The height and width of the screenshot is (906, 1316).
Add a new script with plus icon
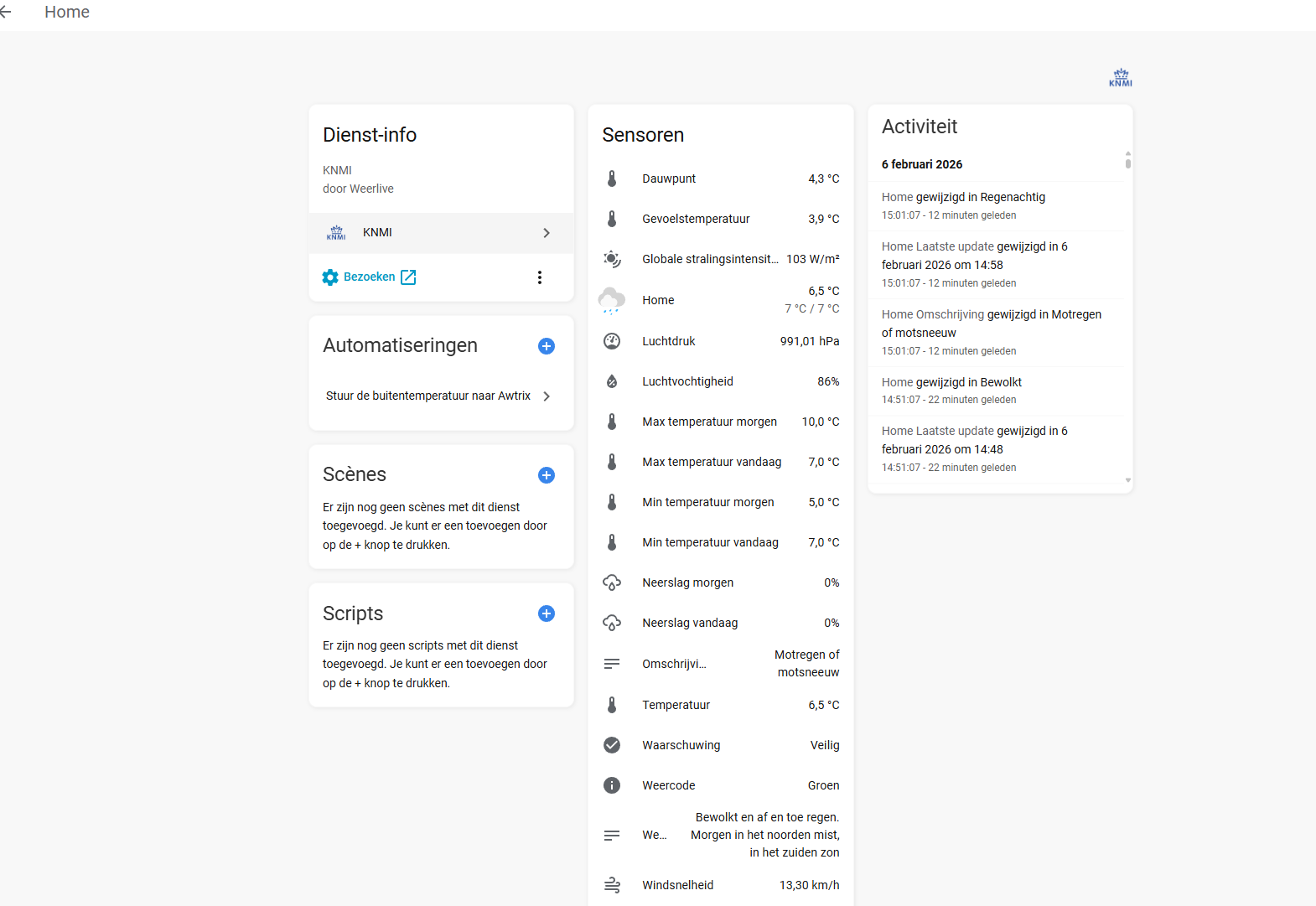pyautogui.click(x=546, y=613)
